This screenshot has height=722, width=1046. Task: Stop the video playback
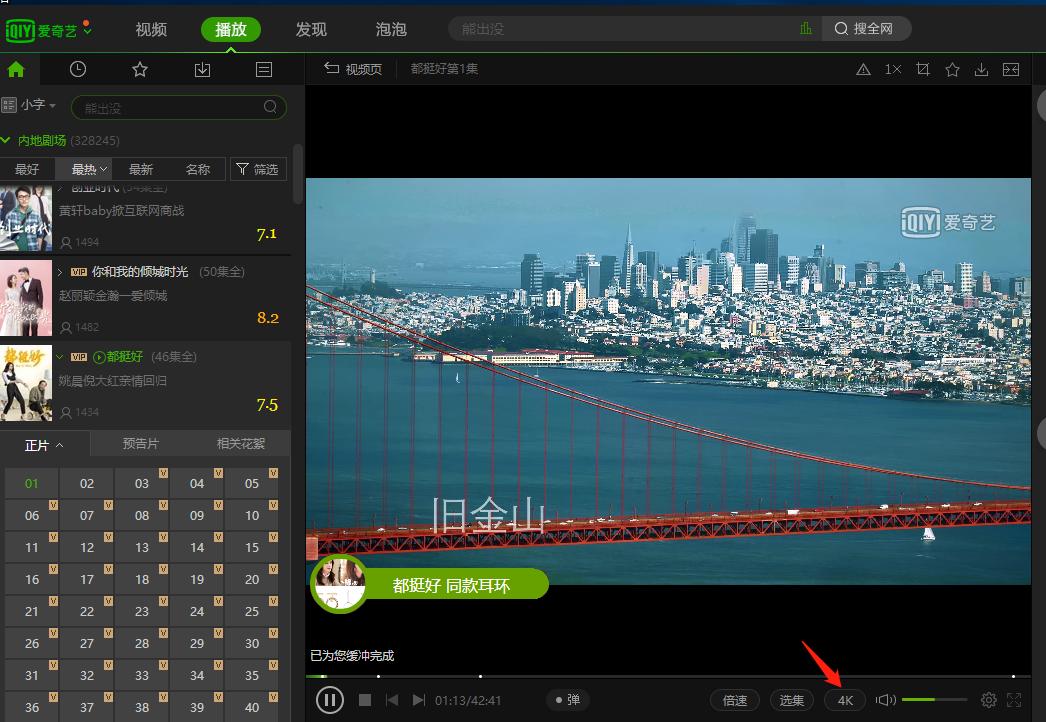point(365,700)
